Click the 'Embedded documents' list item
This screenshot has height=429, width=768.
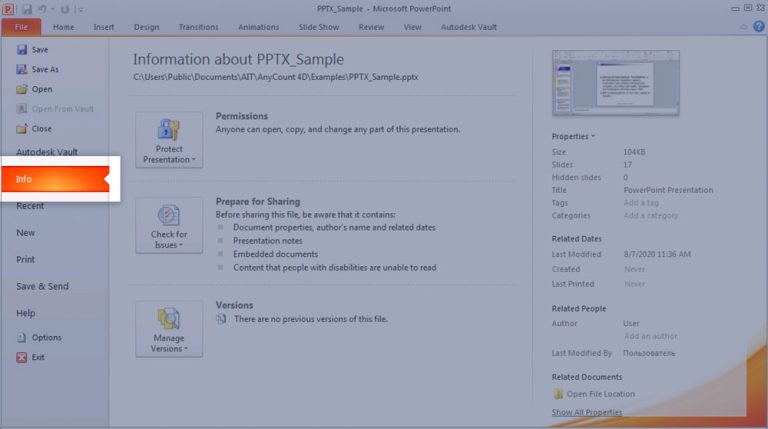click(x=275, y=254)
